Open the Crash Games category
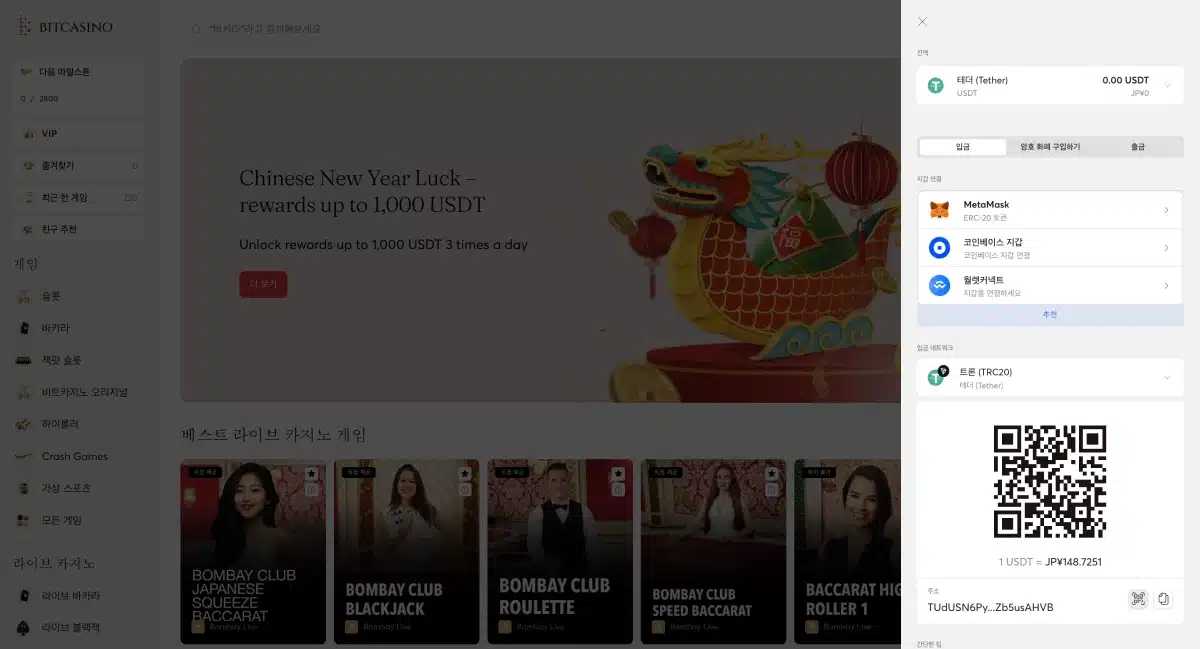1200x649 pixels. click(74, 456)
